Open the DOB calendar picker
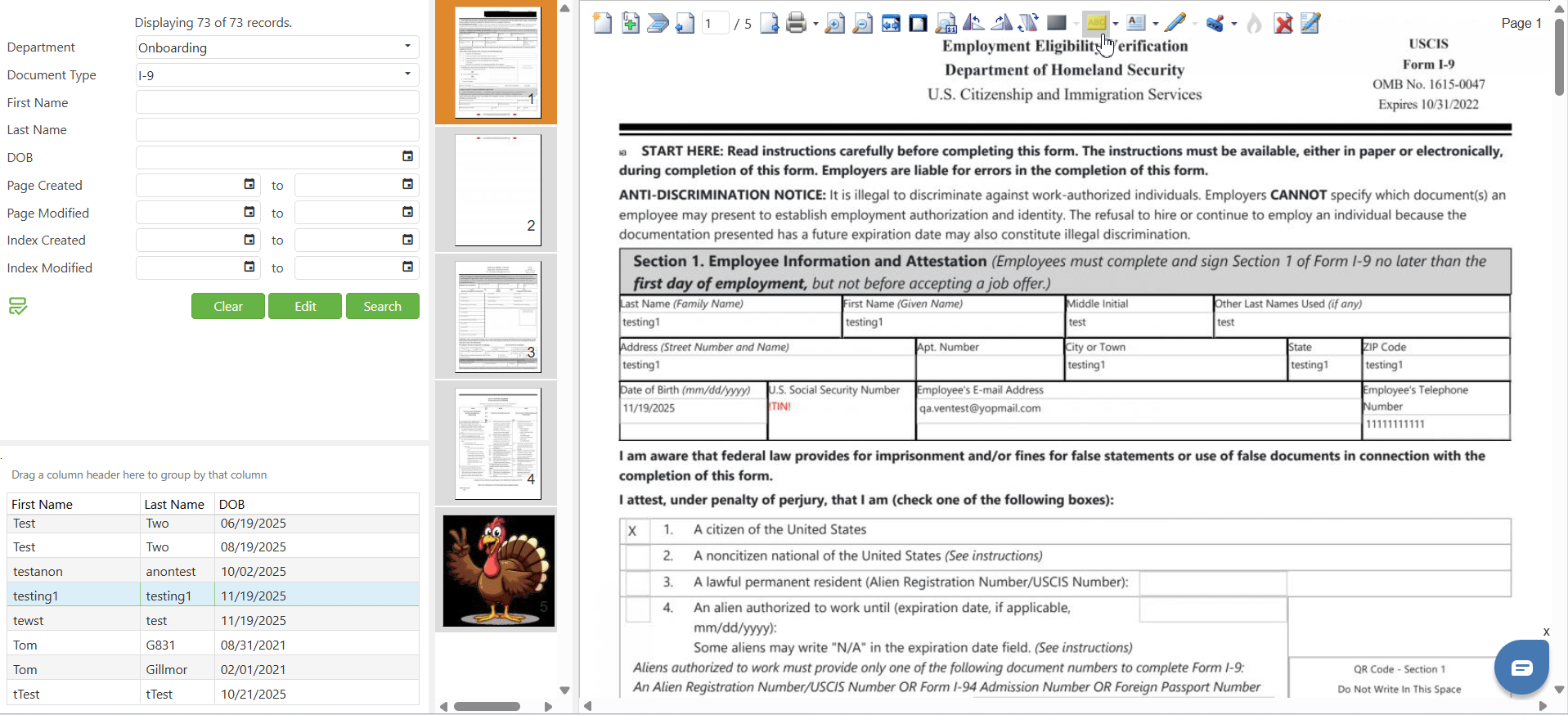Screen dimensions: 1568x715 [x=407, y=156]
